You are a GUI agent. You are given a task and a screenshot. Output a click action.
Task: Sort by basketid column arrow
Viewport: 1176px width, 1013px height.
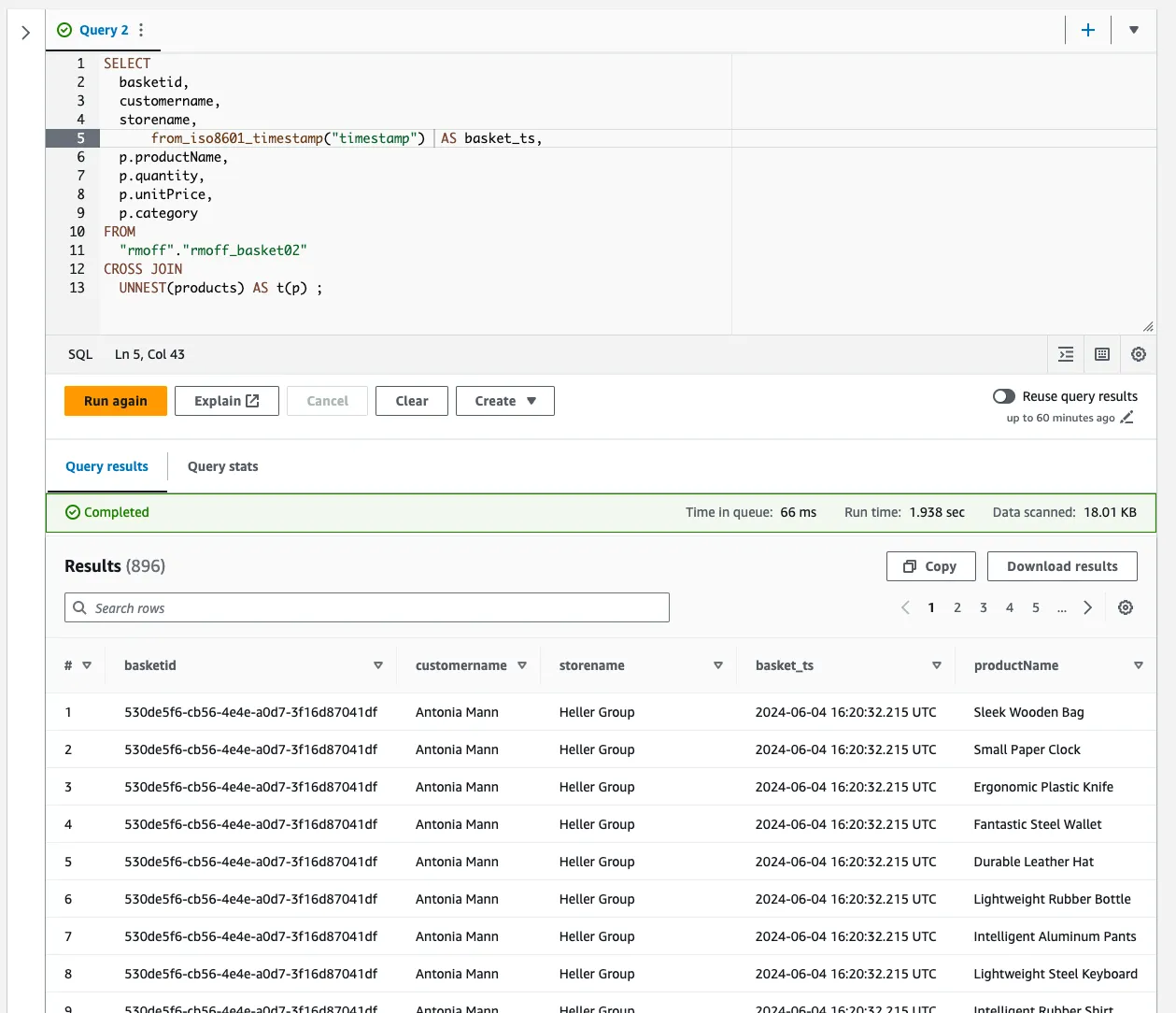click(378, 665)
